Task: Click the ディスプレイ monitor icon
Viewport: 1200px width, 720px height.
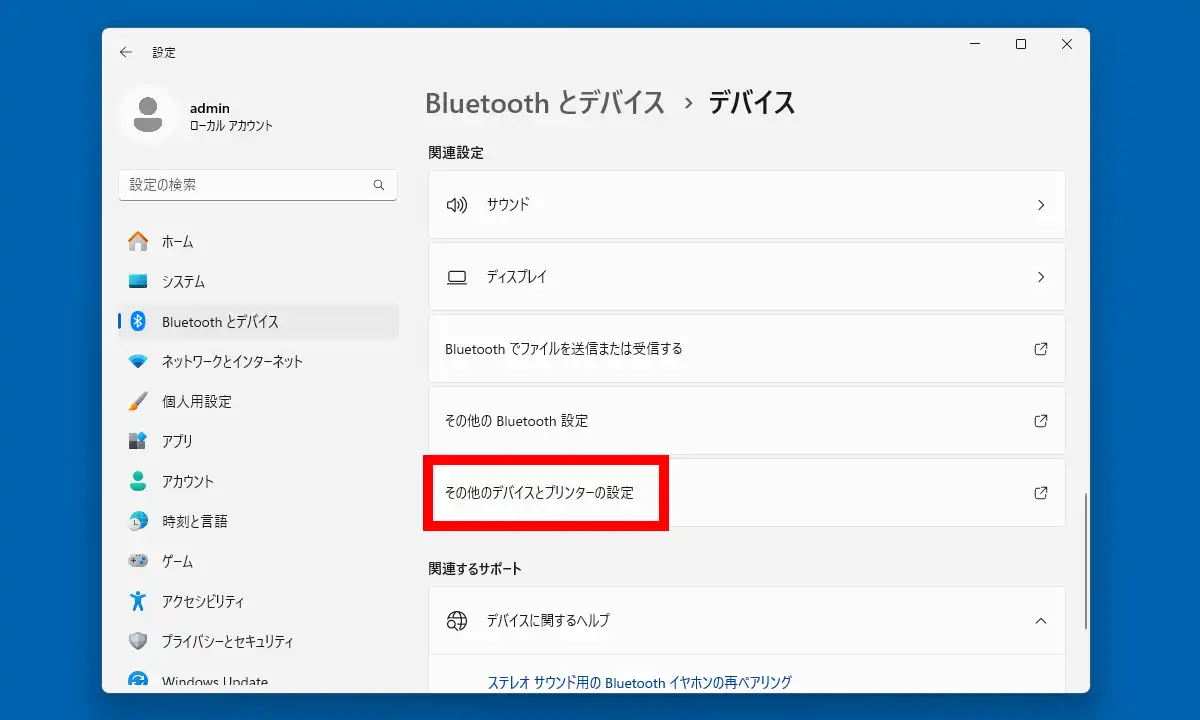Action: tap(457, 277)
